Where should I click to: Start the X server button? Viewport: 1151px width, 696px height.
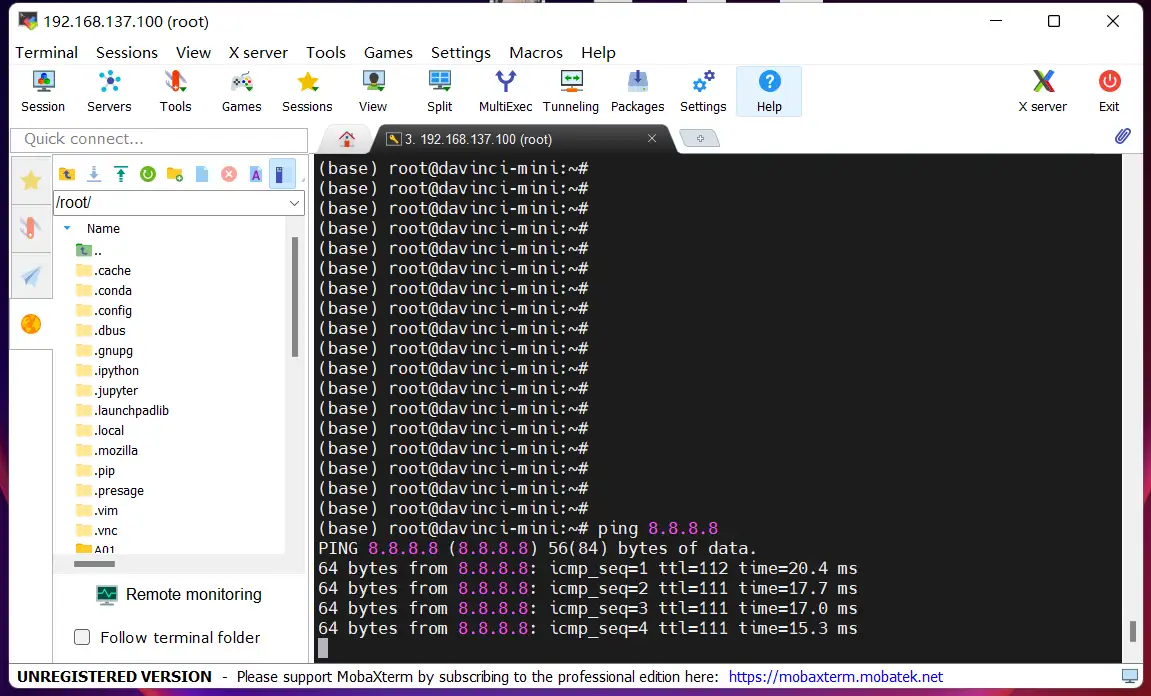1042,91
